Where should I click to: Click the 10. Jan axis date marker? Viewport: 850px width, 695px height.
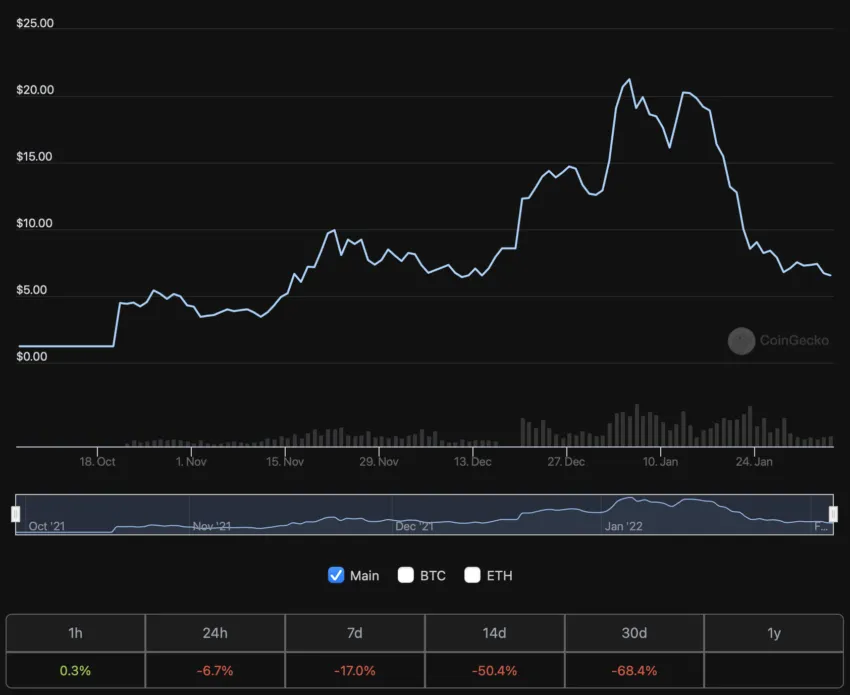coord(660,462)
